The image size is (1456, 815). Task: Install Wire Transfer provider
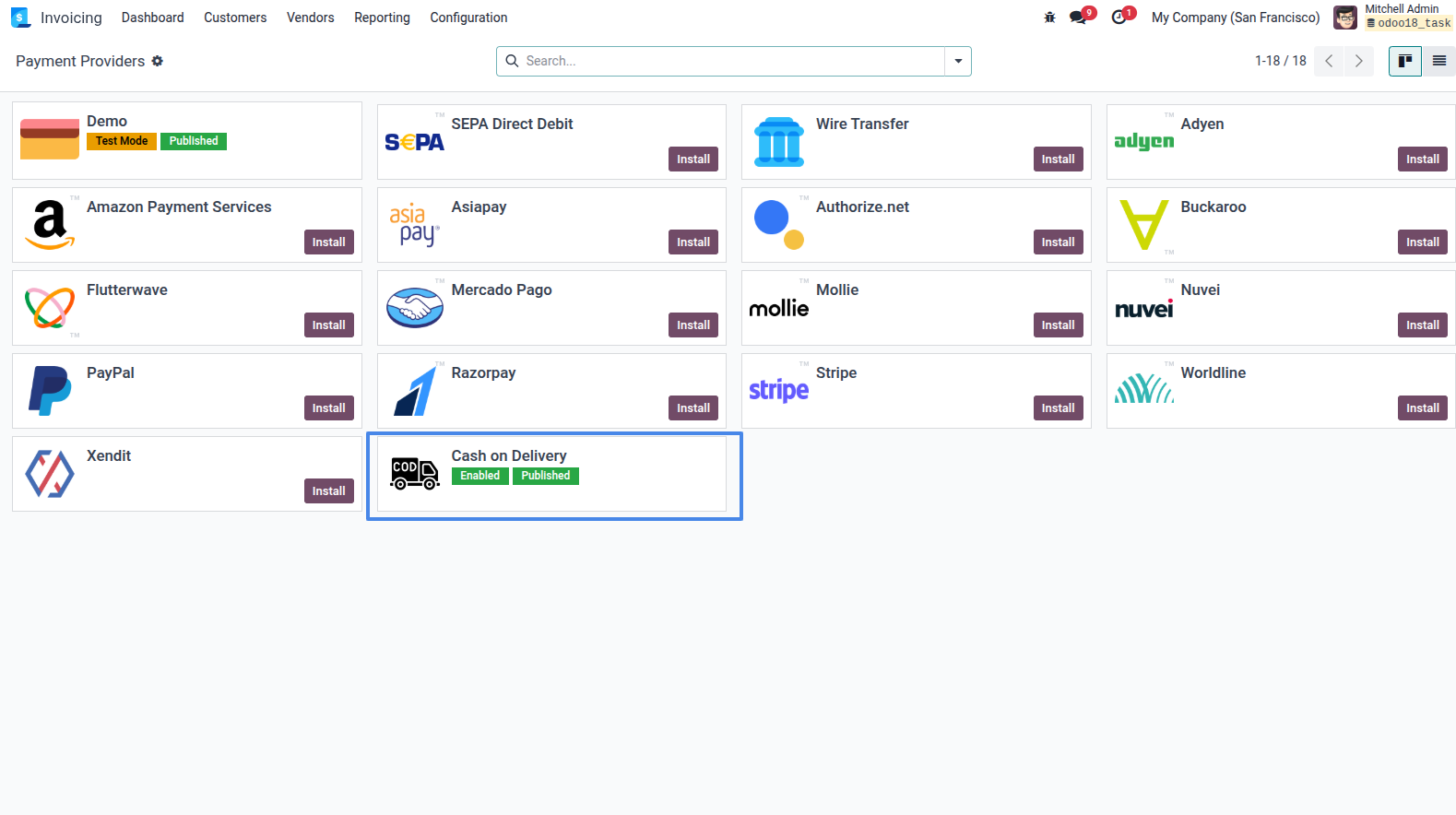(x=1058, y=159)
